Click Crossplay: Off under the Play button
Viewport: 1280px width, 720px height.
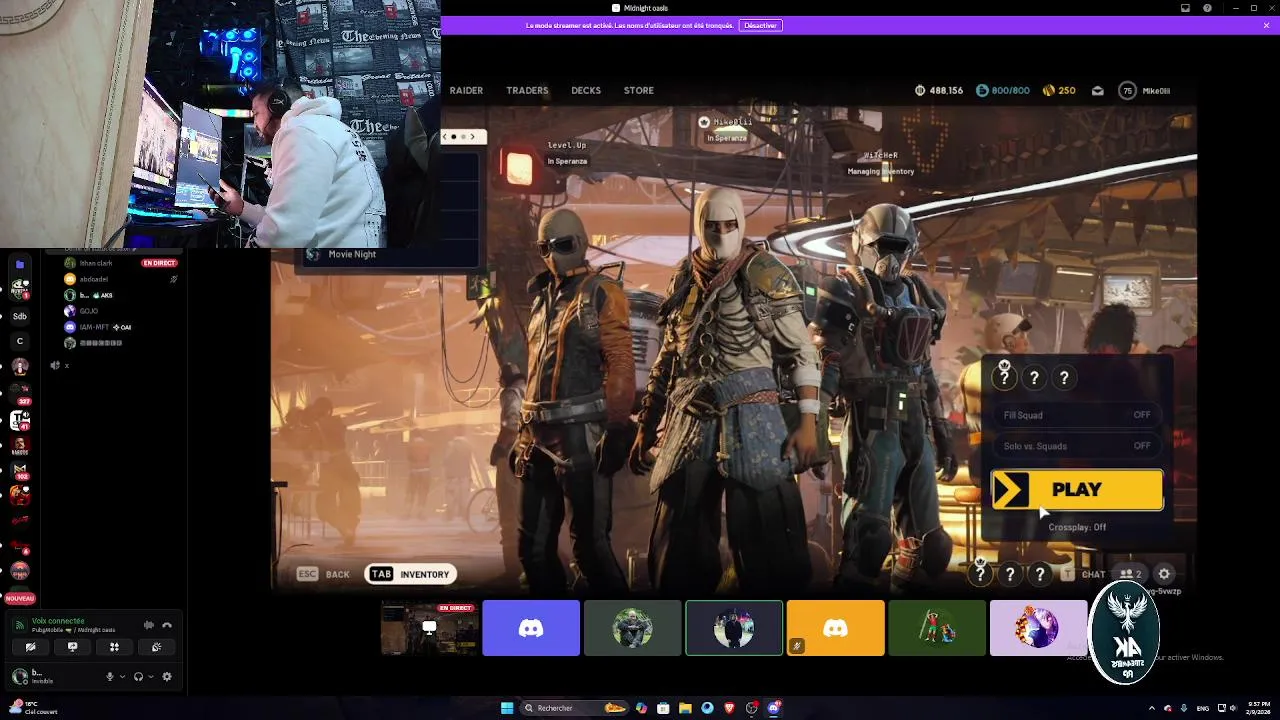click(x=1077, y=527)
